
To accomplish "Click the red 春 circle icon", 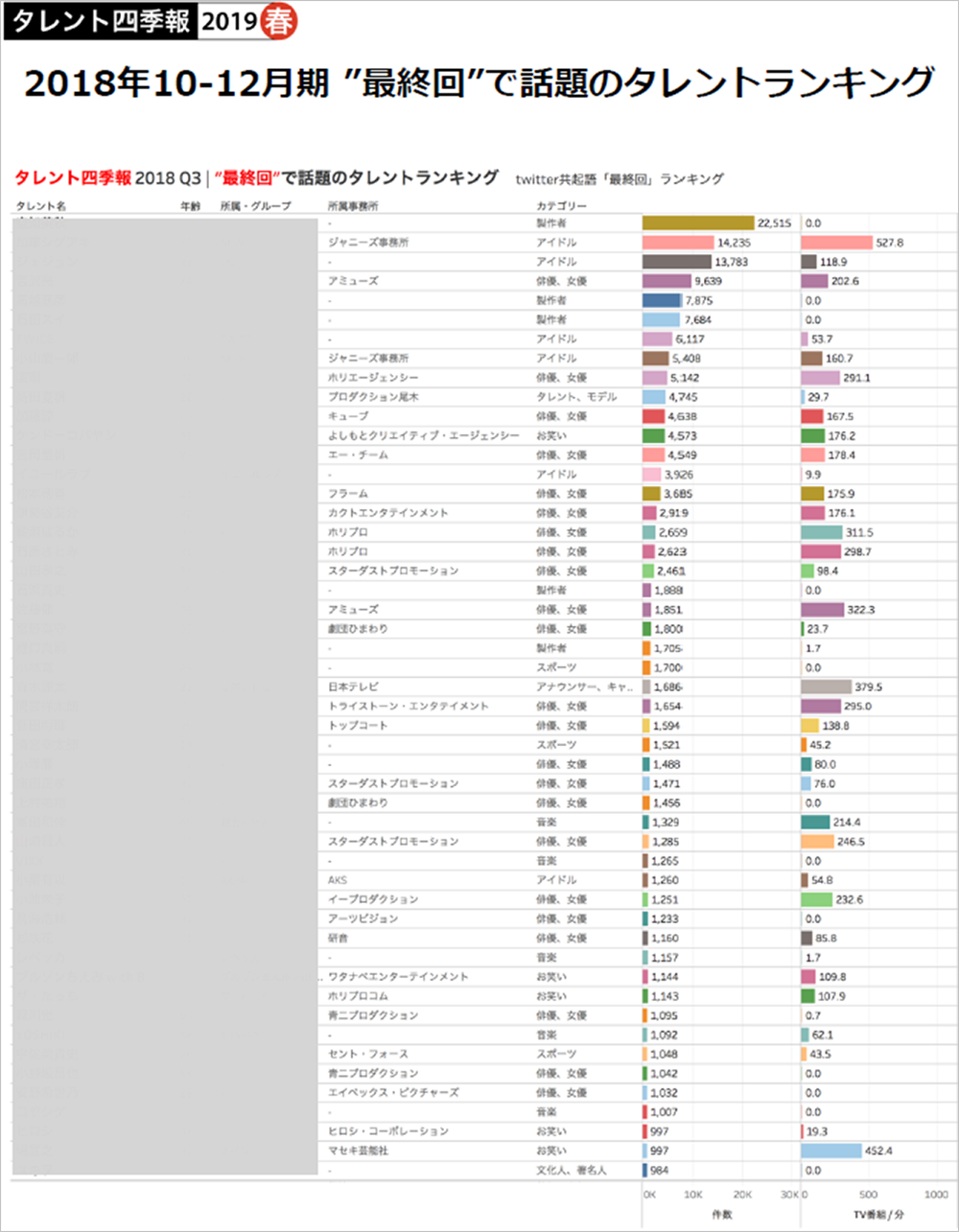I will pos(279,21).
